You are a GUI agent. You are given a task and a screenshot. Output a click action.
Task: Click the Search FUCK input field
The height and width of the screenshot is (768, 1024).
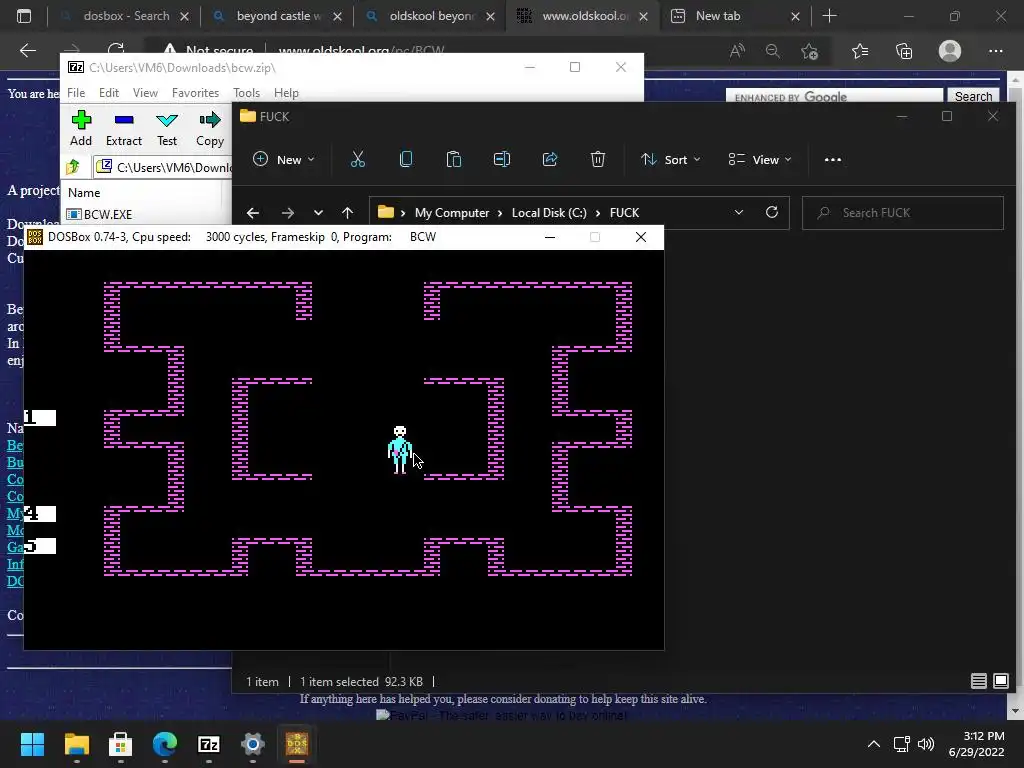[x=903, y=213]
